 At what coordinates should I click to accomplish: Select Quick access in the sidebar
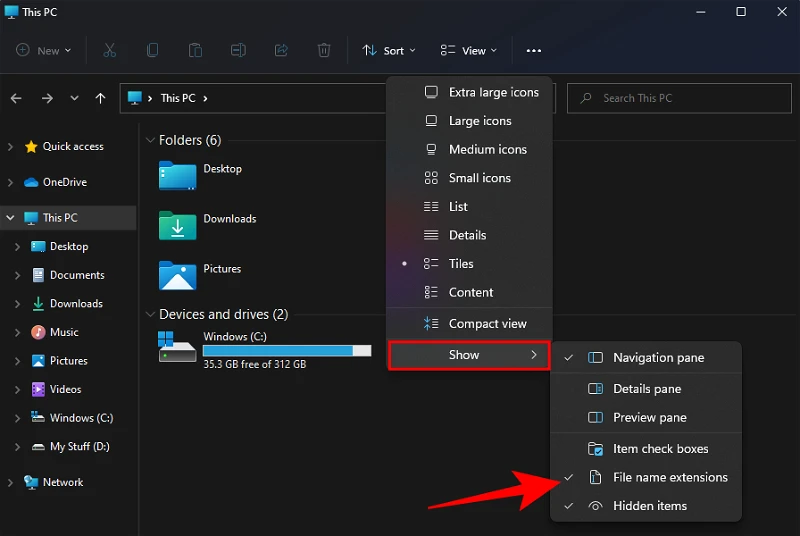(x=72, y=146)
